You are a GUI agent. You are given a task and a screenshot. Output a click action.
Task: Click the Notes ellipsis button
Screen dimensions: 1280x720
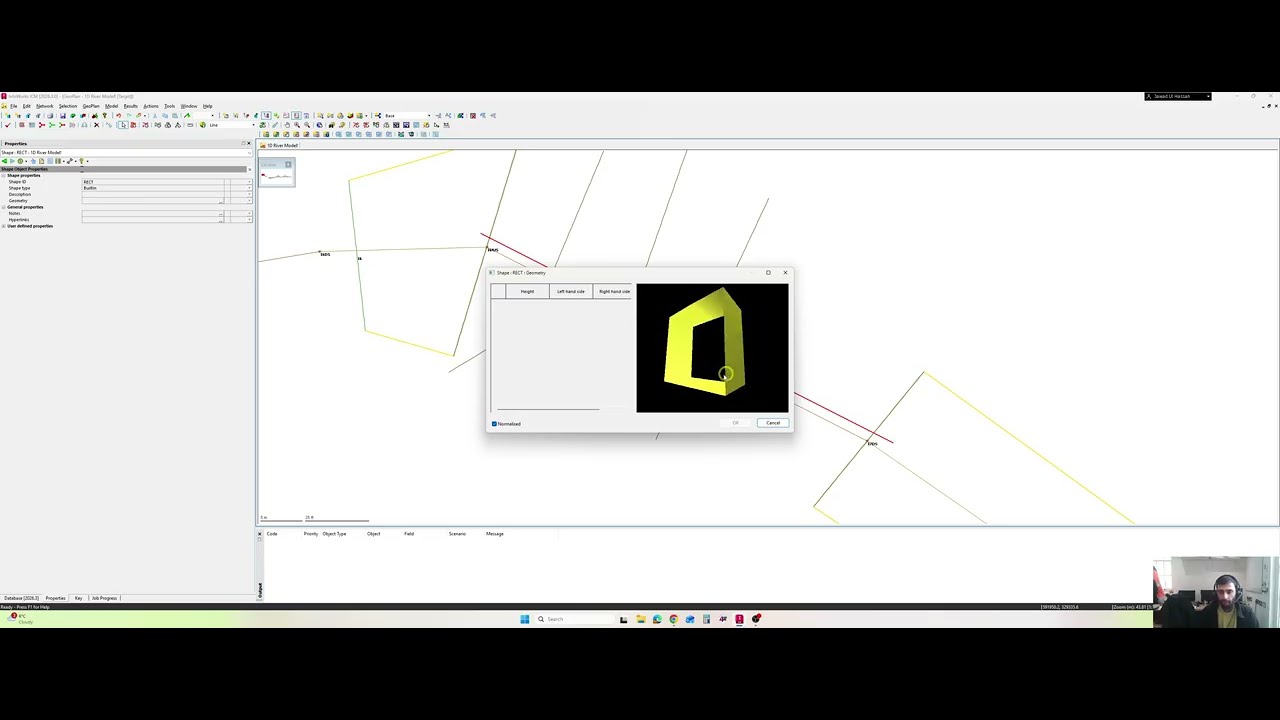220,214
